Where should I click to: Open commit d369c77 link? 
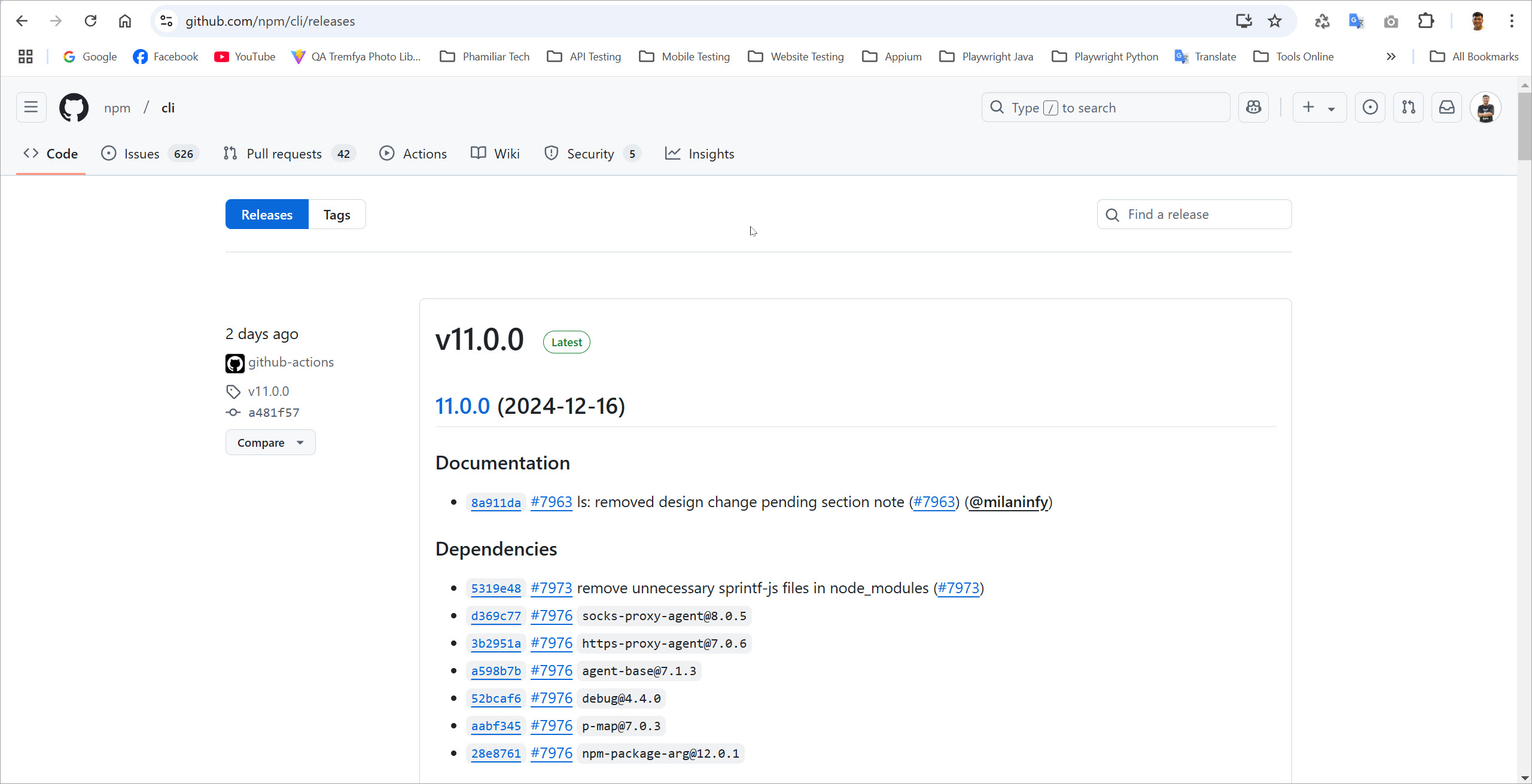click(x=496, y=616)
